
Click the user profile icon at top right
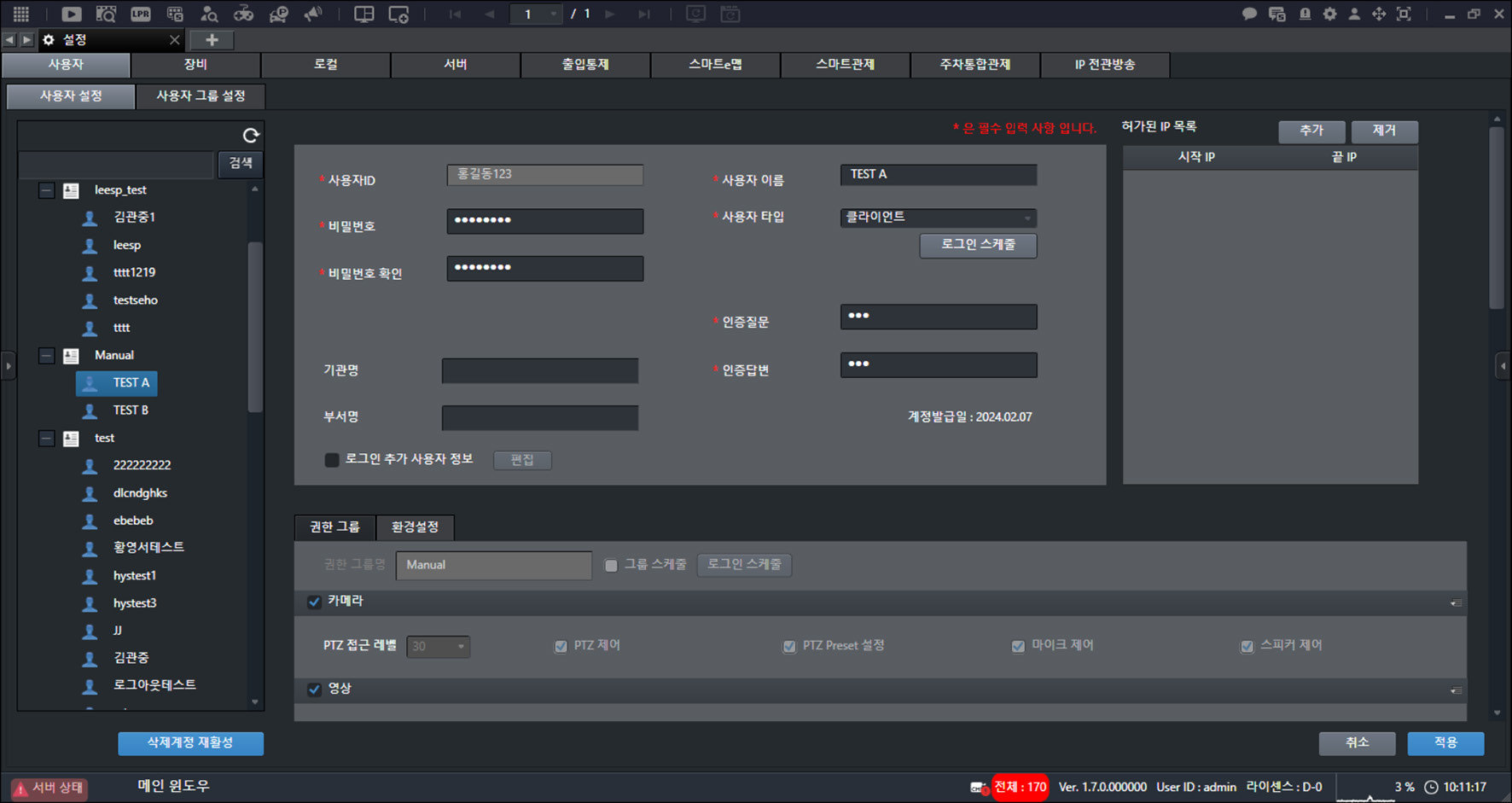click(x=1354, y=14)
